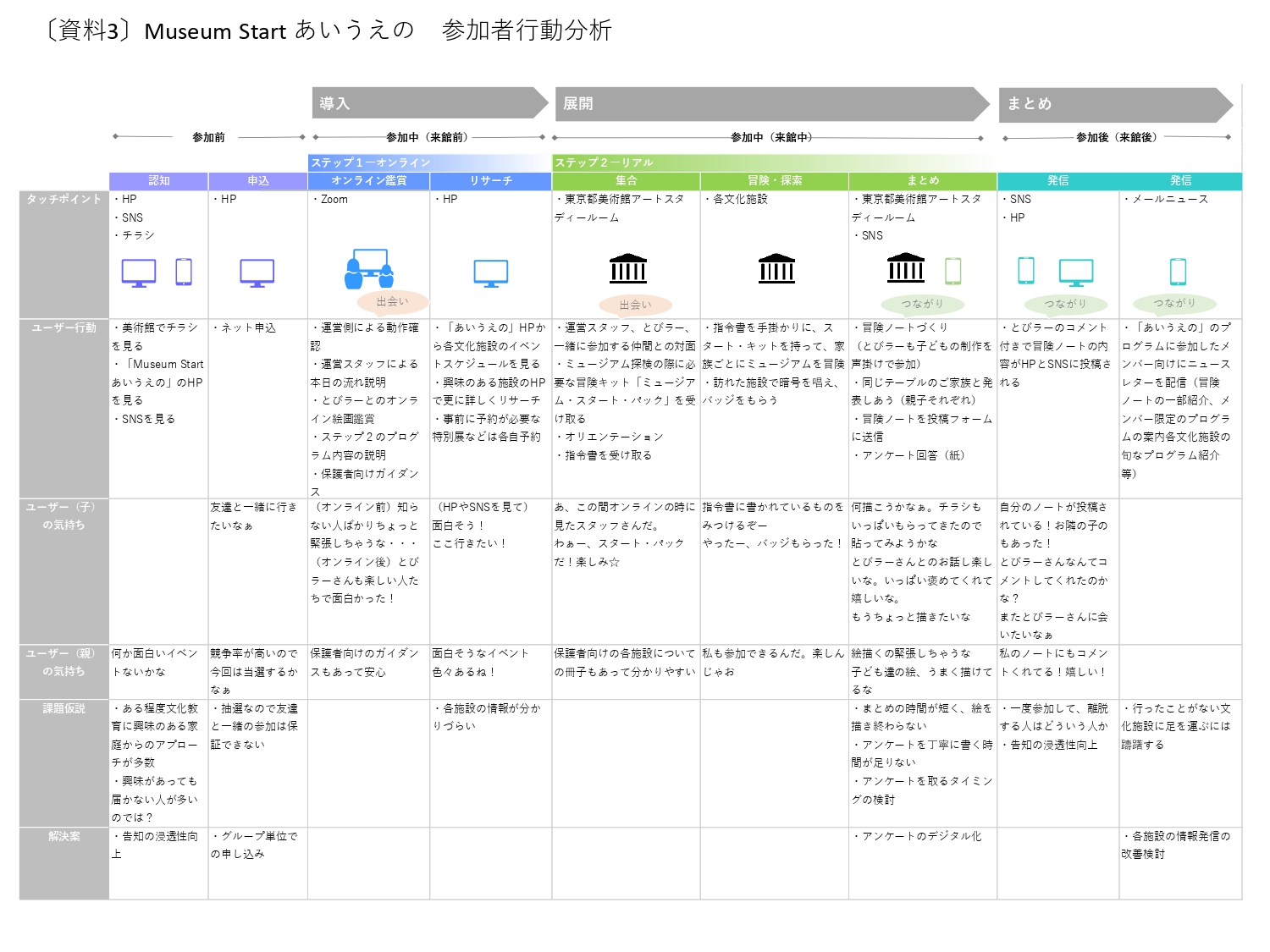1270x952 pixels.
Task: Select the blue monitor icon in リサーチ column
Action: click(x=491, y=272)
